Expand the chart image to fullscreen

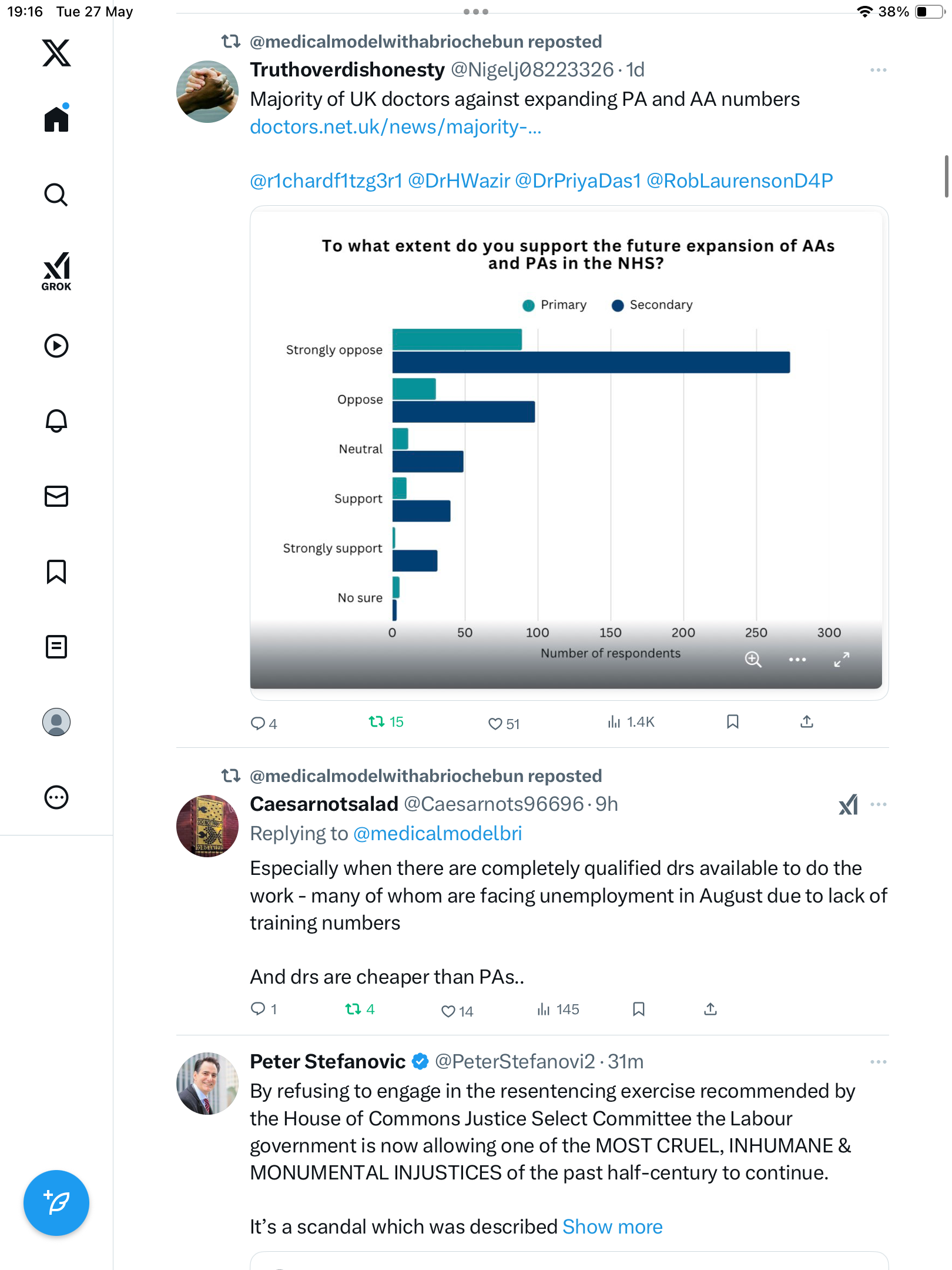tap(842, 660)
